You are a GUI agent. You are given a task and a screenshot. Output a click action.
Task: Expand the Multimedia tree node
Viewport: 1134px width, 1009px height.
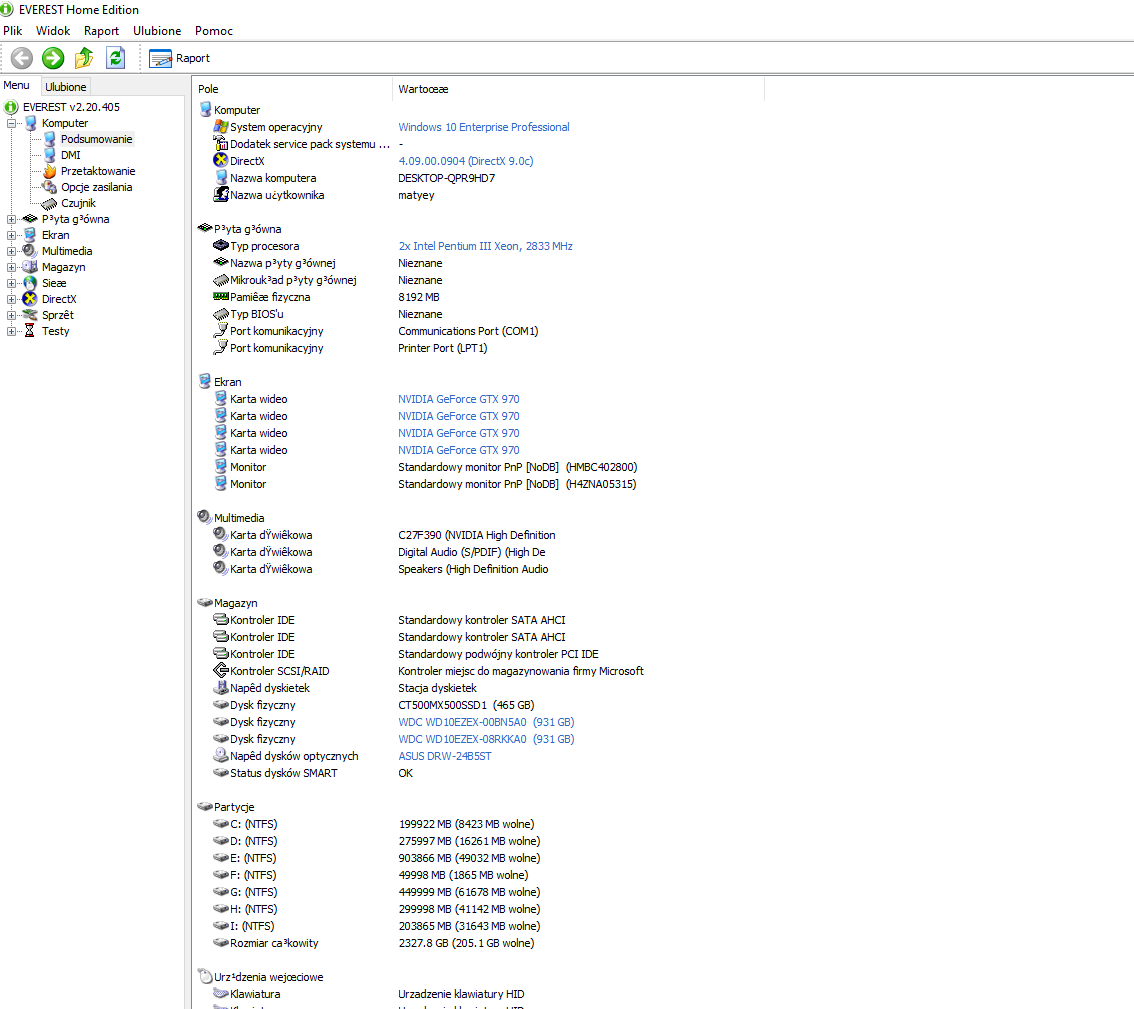pos(12,251)
